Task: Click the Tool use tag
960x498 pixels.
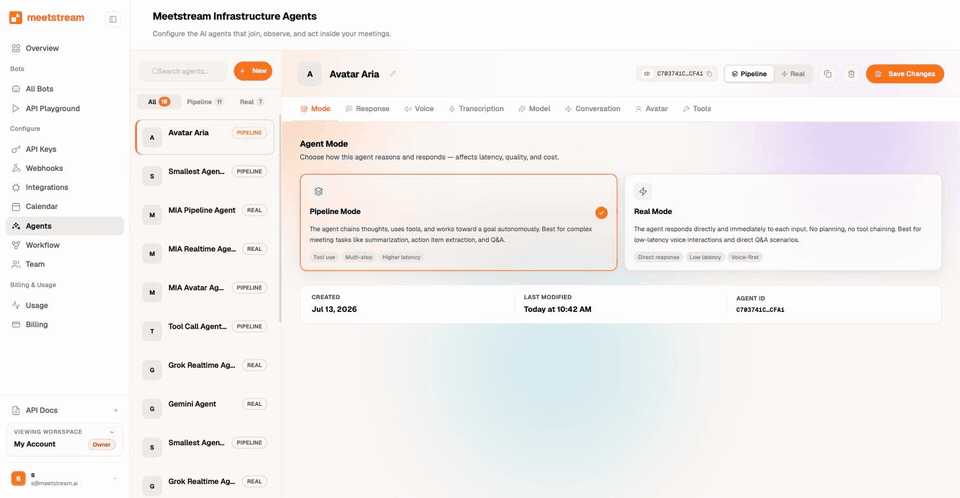Action: (324, 257)
